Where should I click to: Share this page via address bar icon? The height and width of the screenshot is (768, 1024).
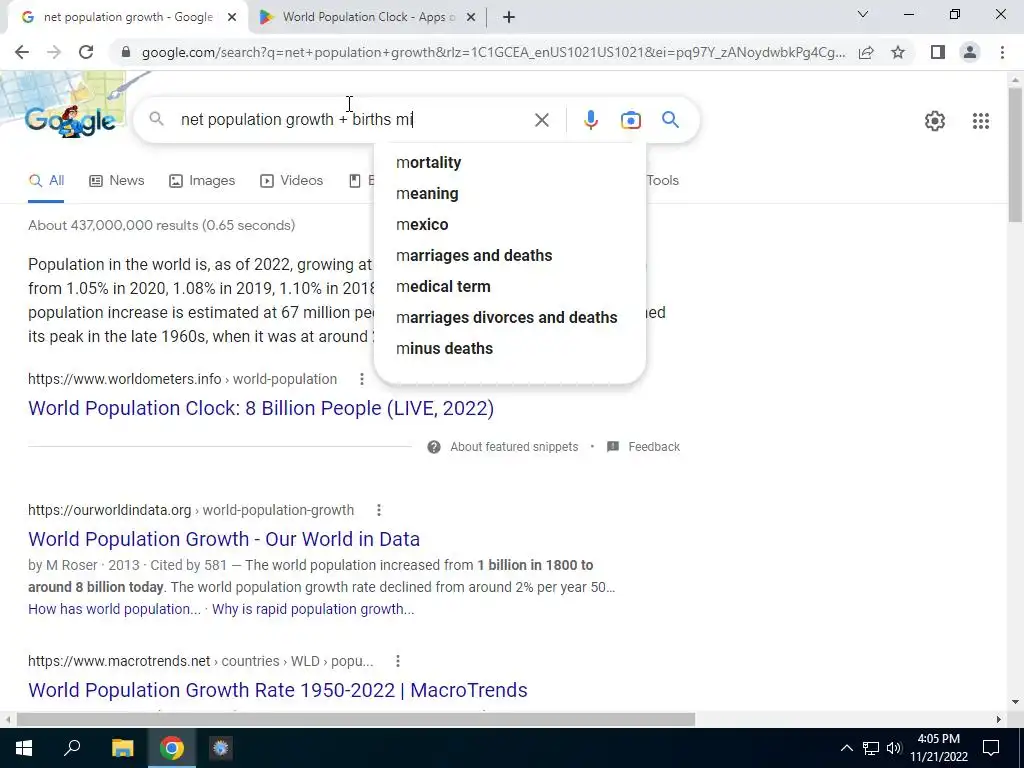tap(866, 52)
